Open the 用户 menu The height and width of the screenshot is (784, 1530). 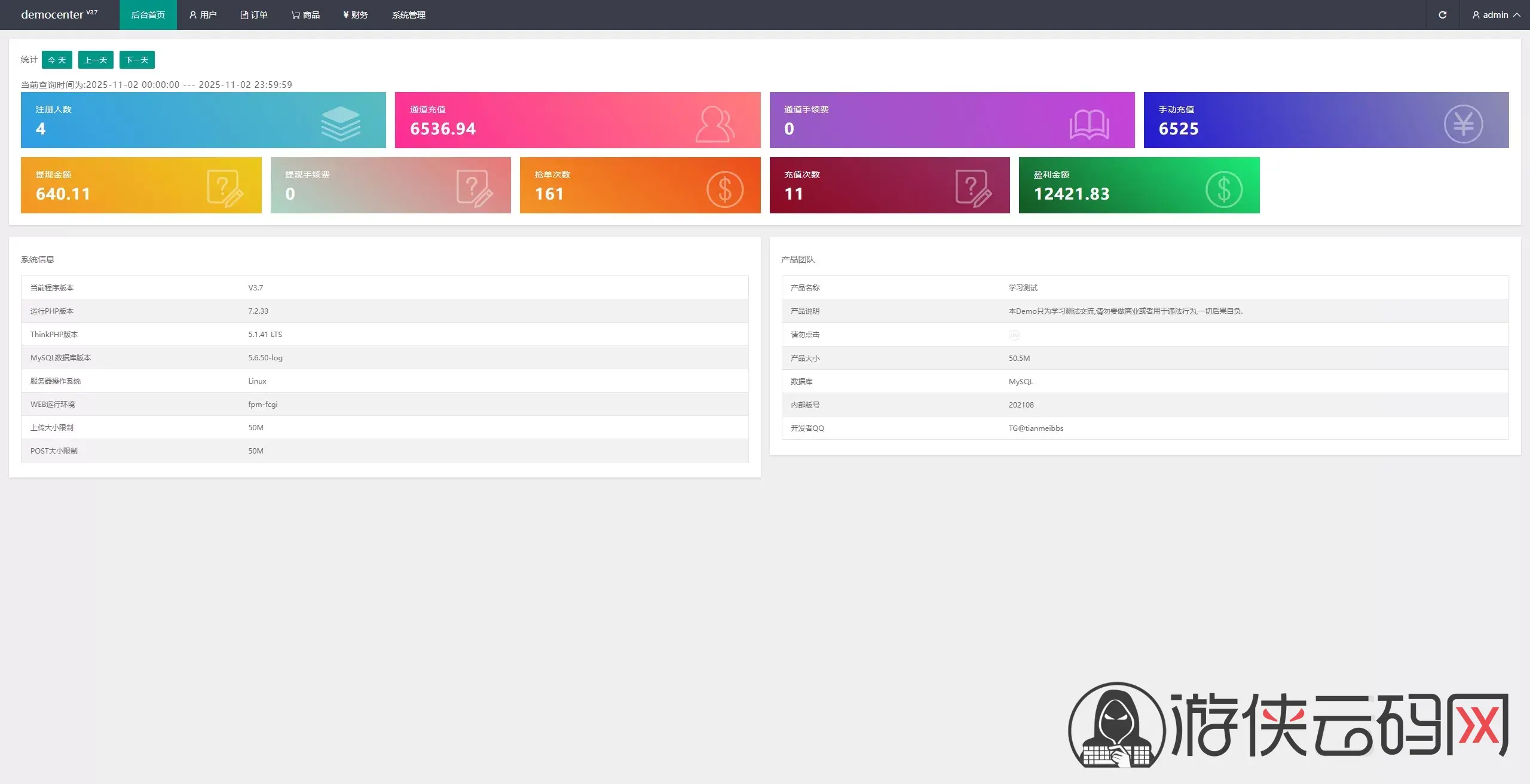(203, 15)
